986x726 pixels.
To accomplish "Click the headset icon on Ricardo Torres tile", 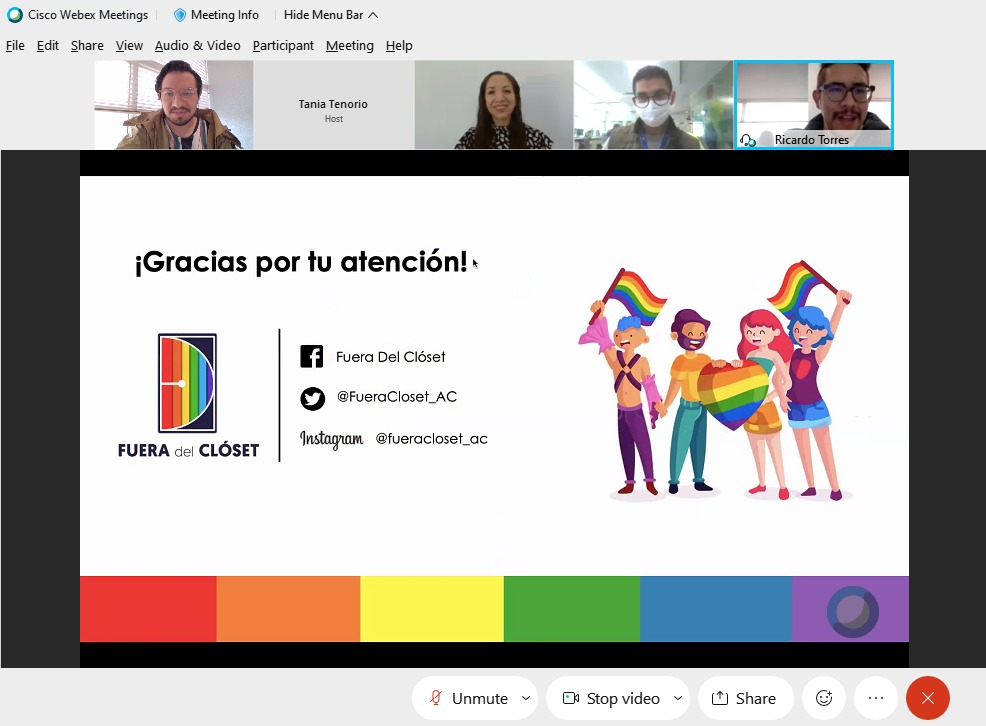I will [x=748, y=140].
